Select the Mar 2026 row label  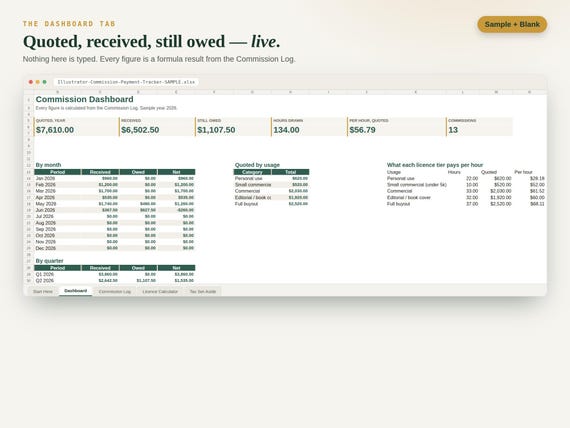[x=45, y=191]
